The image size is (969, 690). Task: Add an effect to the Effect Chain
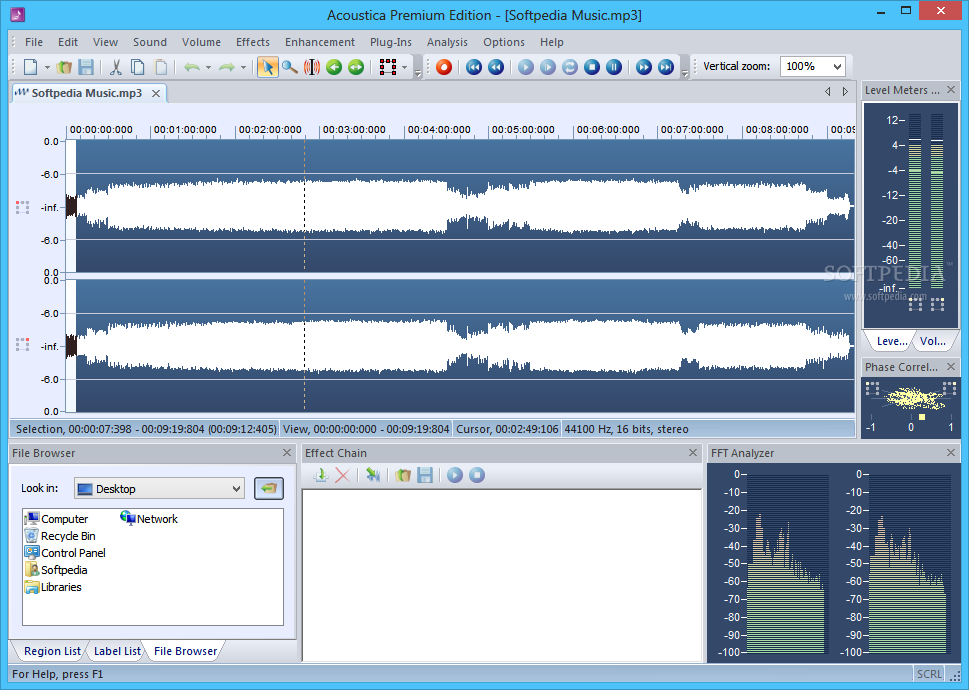pyautogui.click(x=320, y=475)
